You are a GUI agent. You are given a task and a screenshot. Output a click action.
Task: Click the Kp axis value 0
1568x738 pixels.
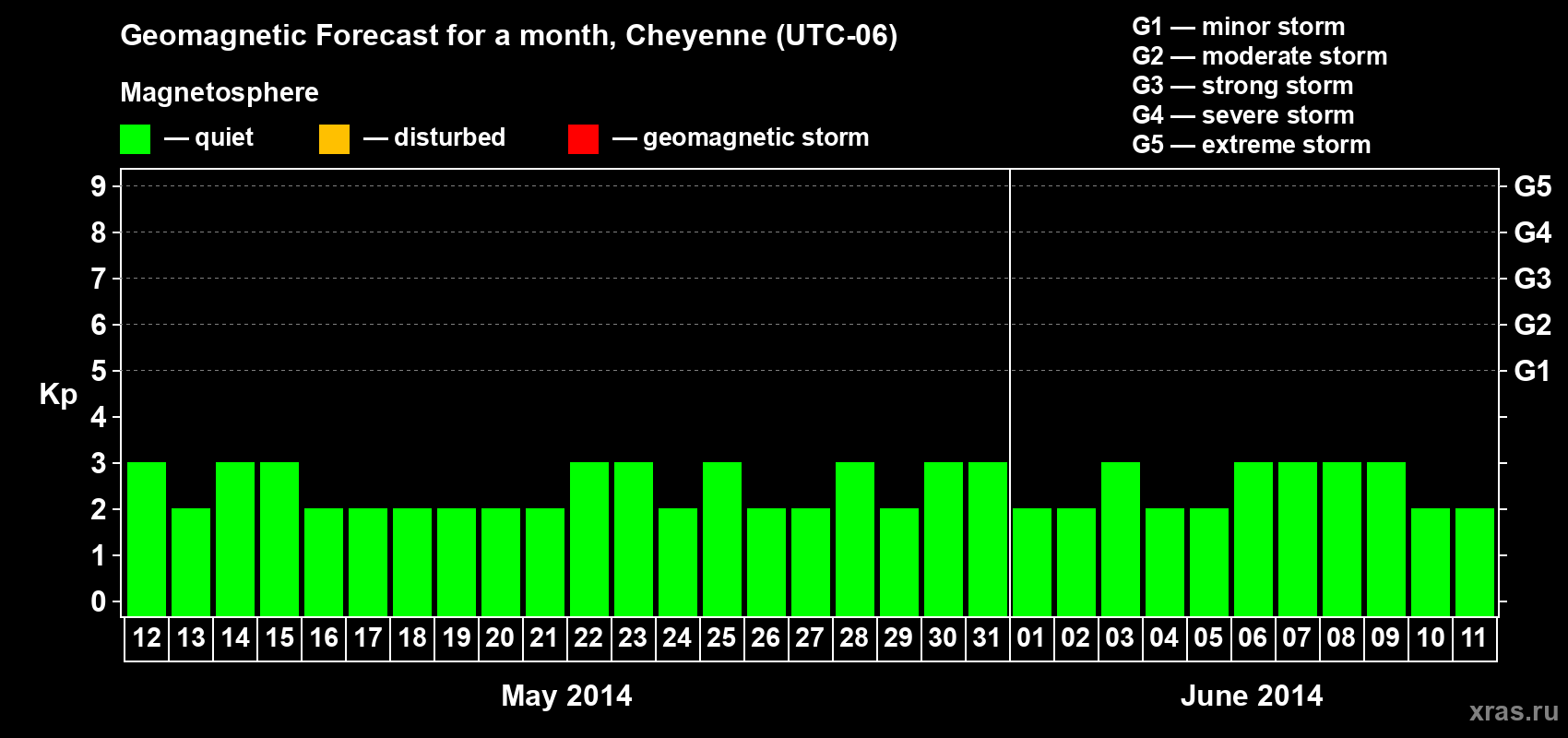pos(99,601)
